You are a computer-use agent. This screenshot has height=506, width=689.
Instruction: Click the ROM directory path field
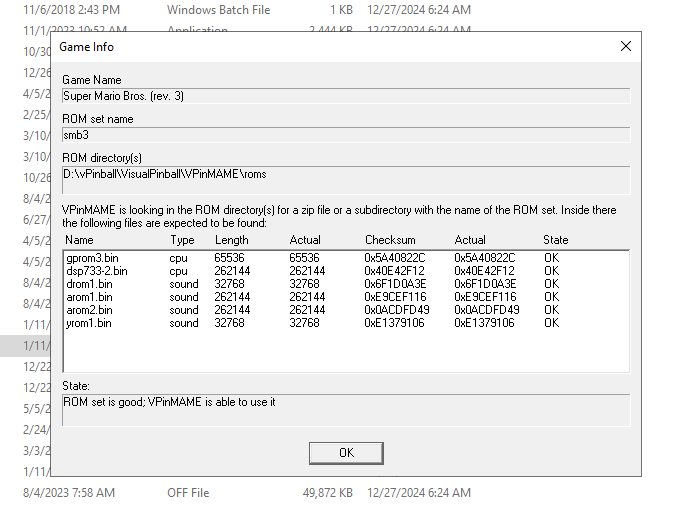(346, 180)
